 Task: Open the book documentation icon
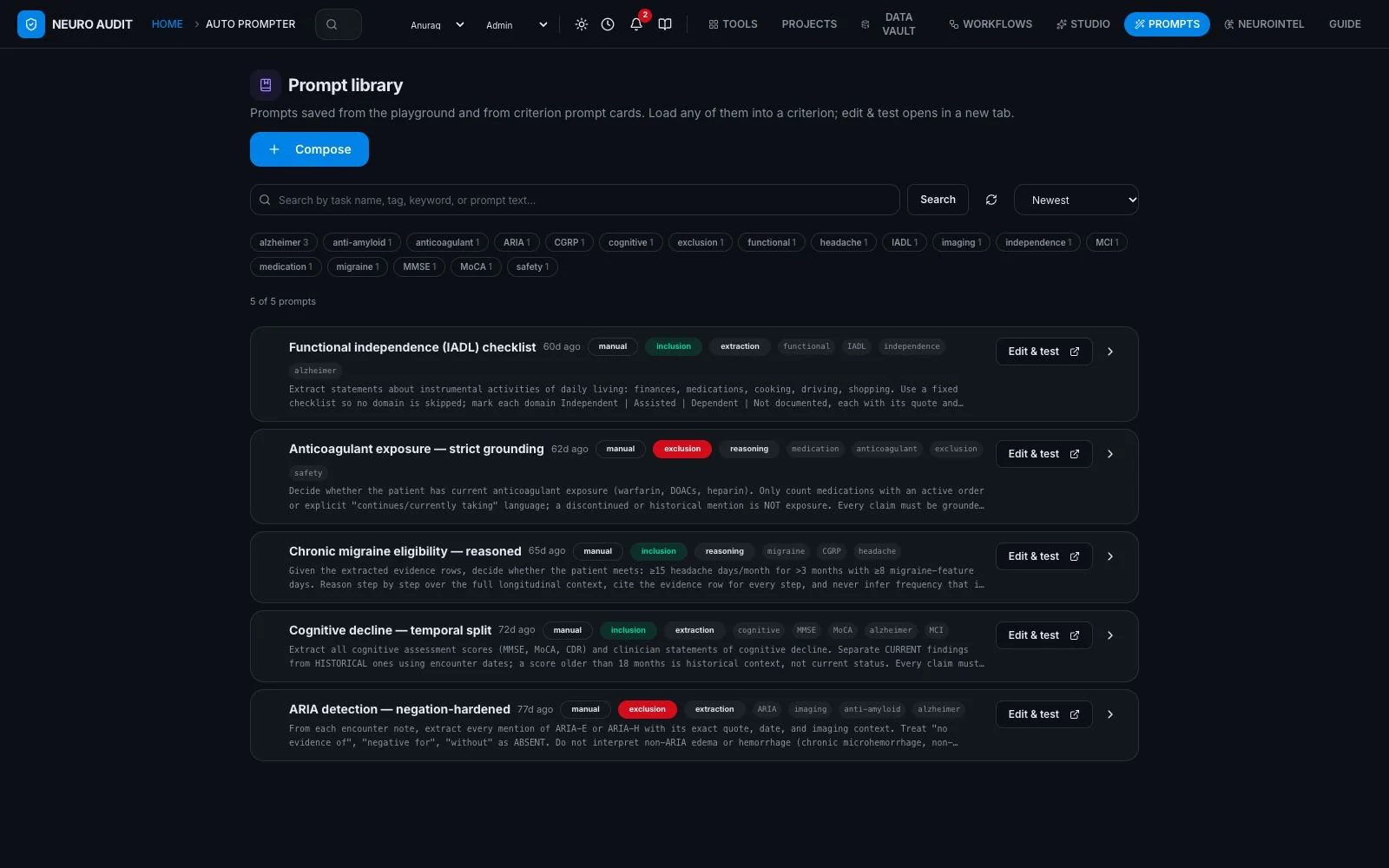click(665, 24)
